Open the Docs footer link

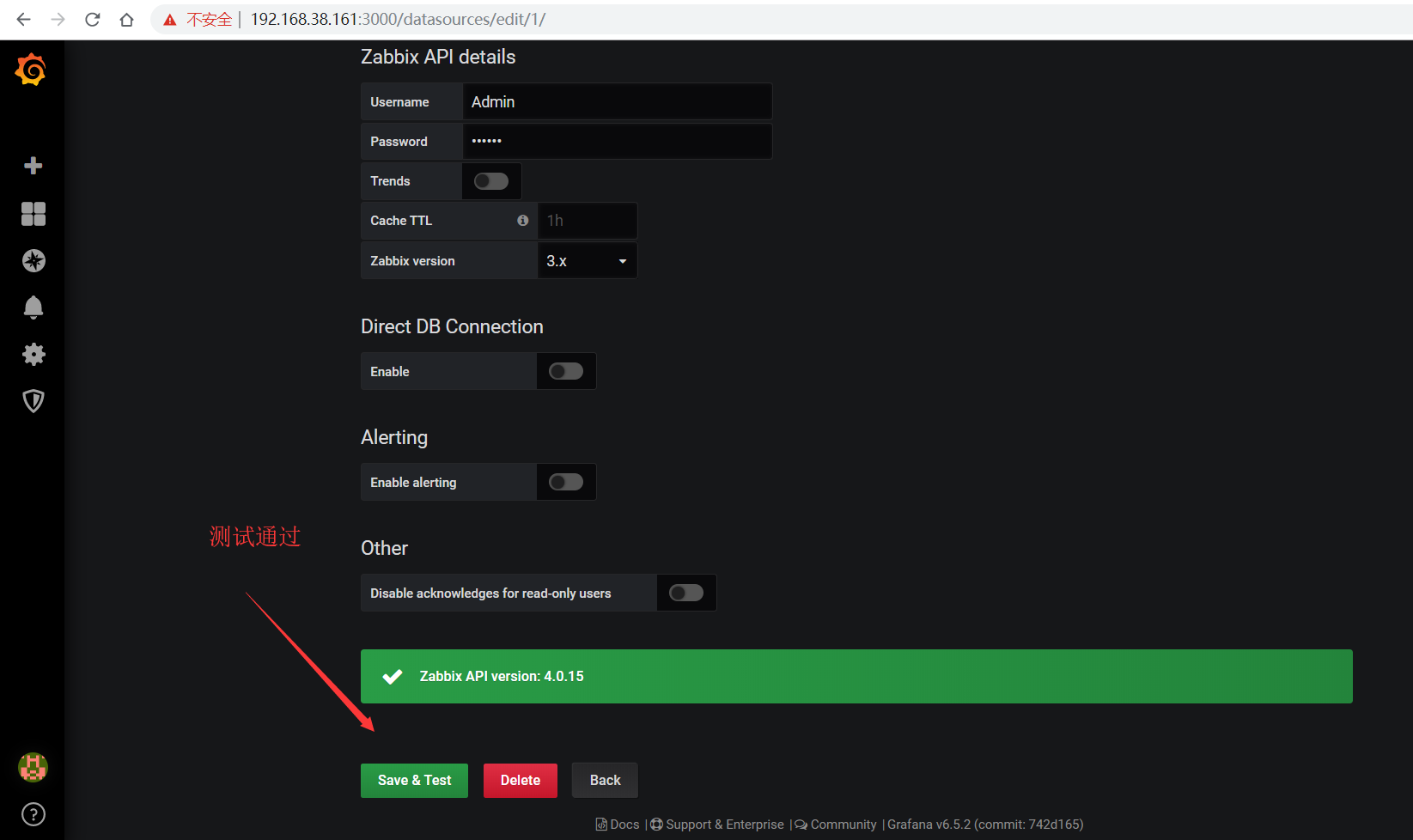click(618, 825)
